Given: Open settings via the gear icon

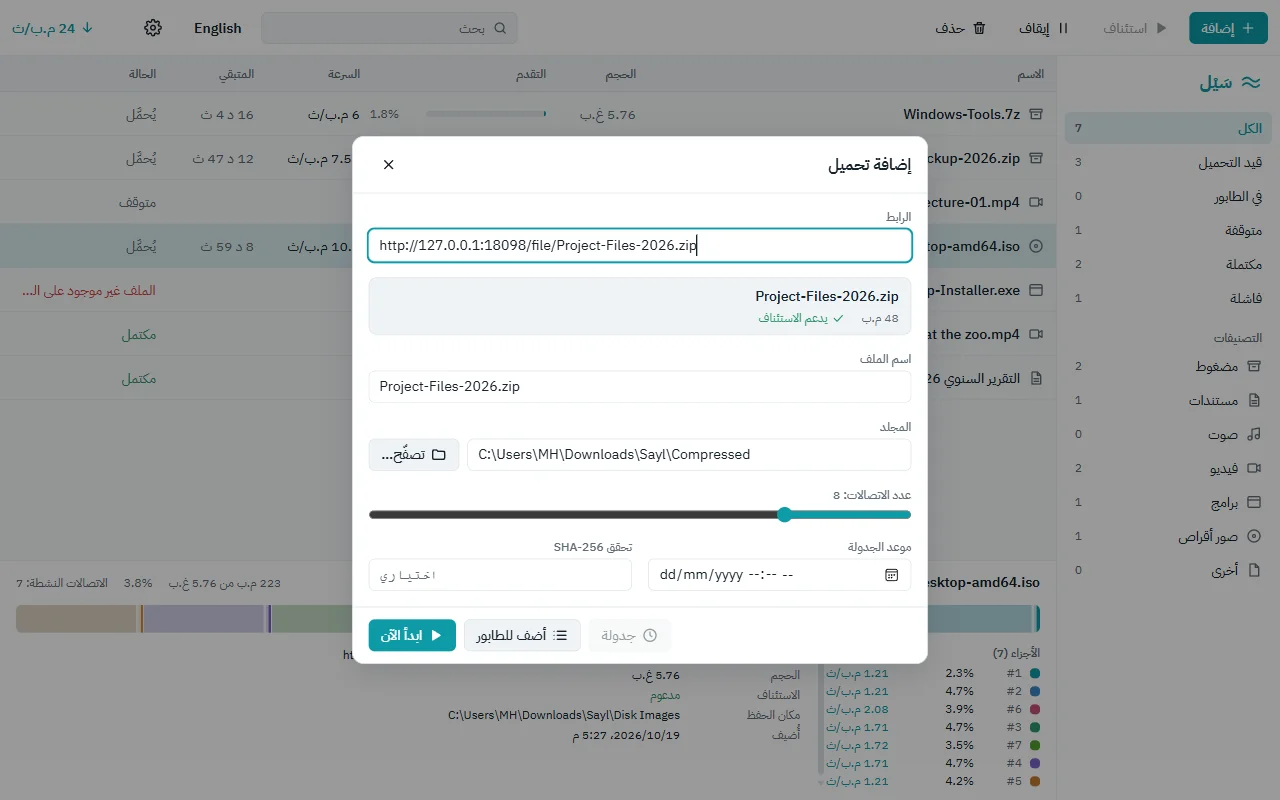Looking at the screenshot, I should [x=153, y=28].
